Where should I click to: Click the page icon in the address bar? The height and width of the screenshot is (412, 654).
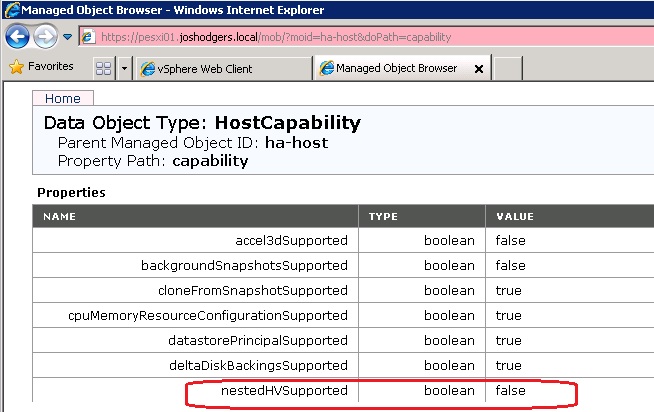coord(88,37)
